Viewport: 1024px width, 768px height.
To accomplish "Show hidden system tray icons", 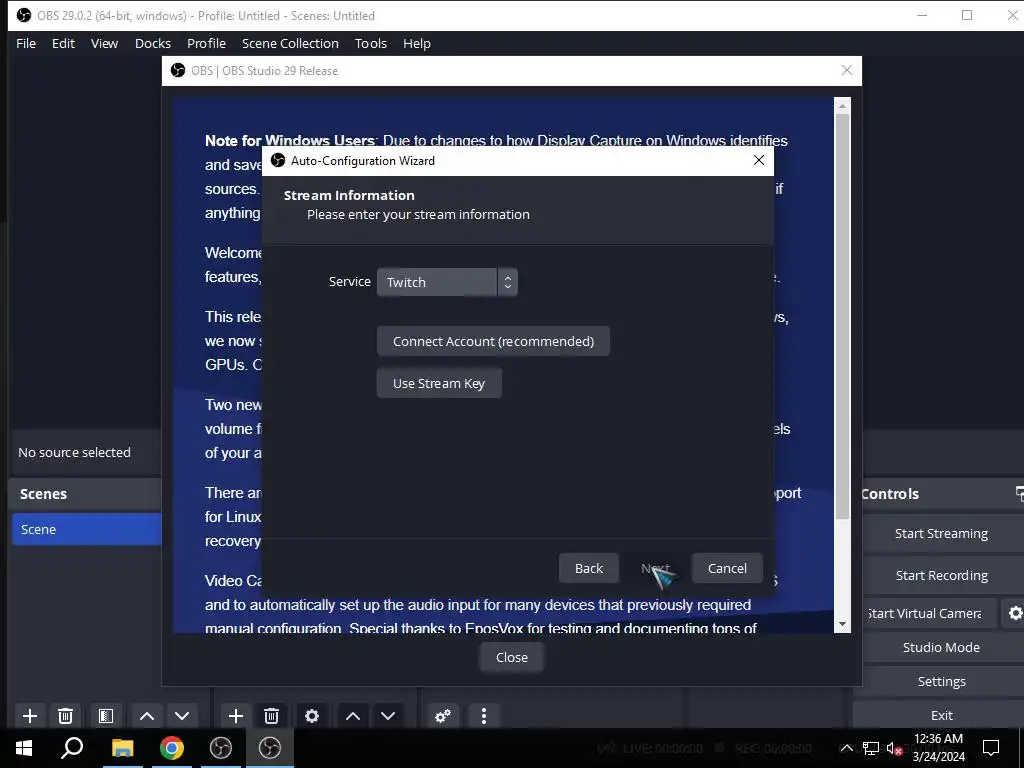I will coord(846,748).
